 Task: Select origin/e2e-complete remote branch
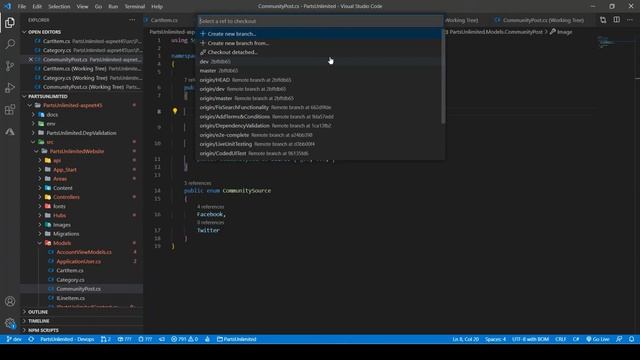[x=320, y=135]
